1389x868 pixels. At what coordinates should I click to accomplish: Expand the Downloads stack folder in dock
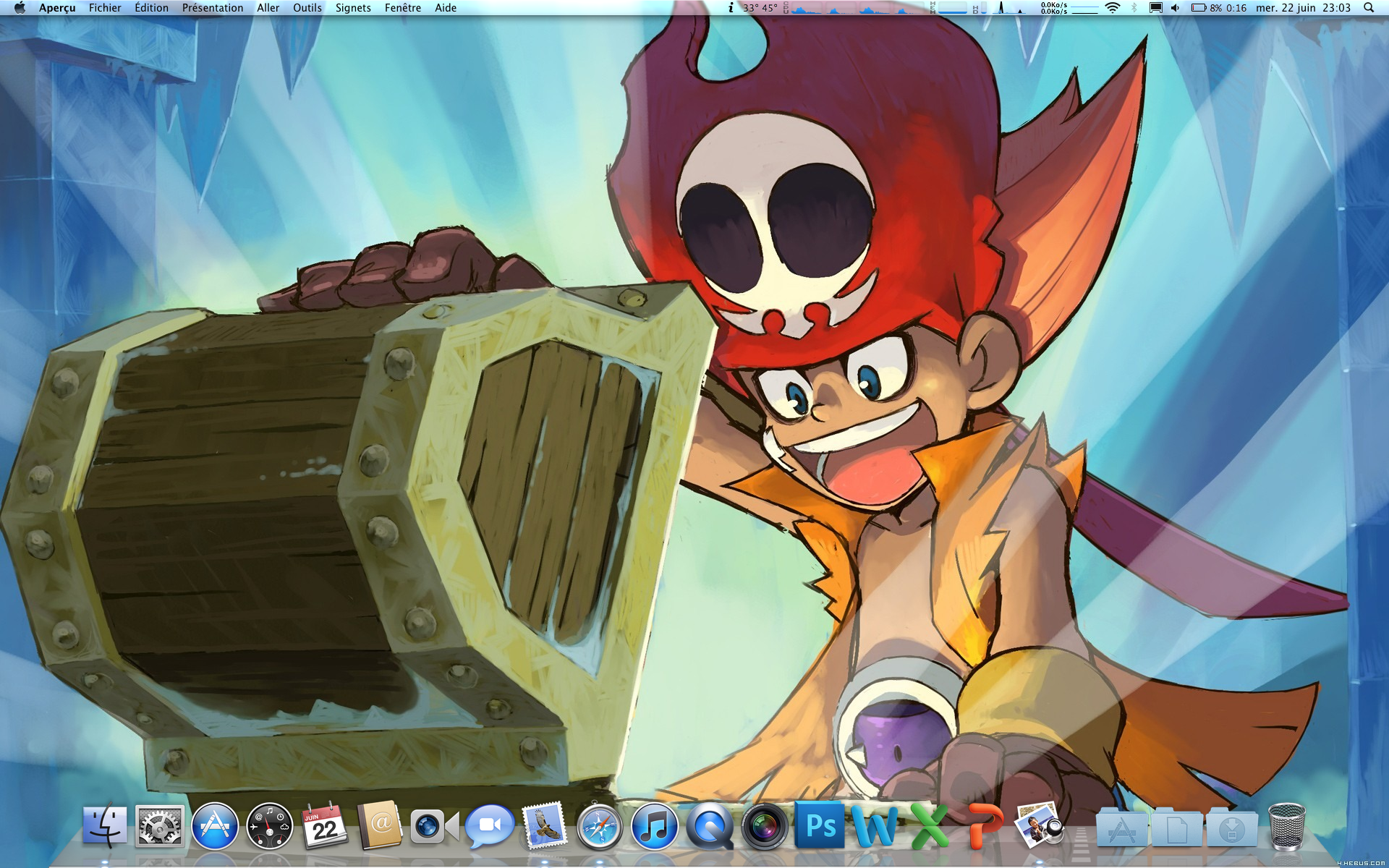point(1231,828)
